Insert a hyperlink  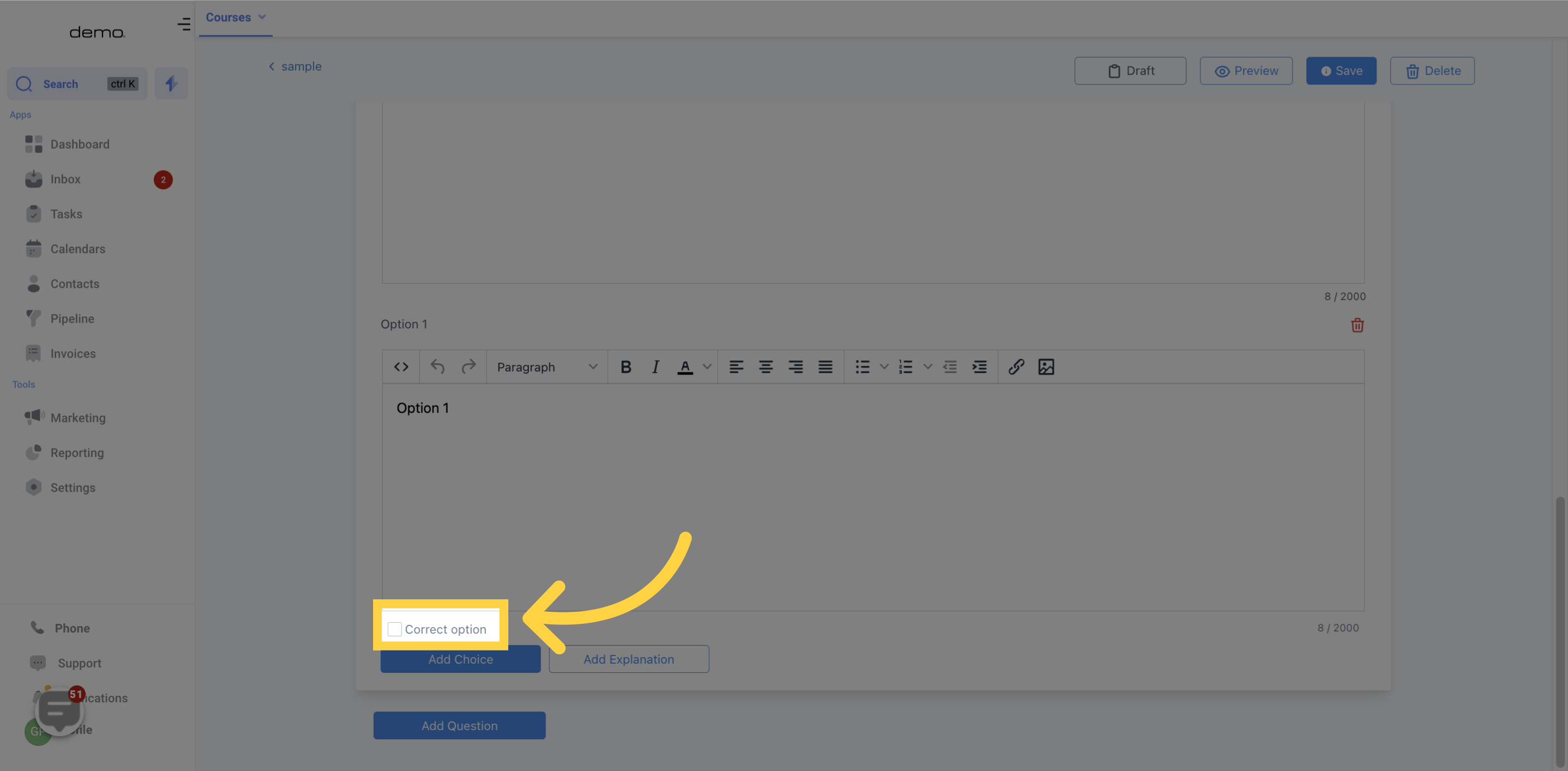click(x=1017, y=367)
